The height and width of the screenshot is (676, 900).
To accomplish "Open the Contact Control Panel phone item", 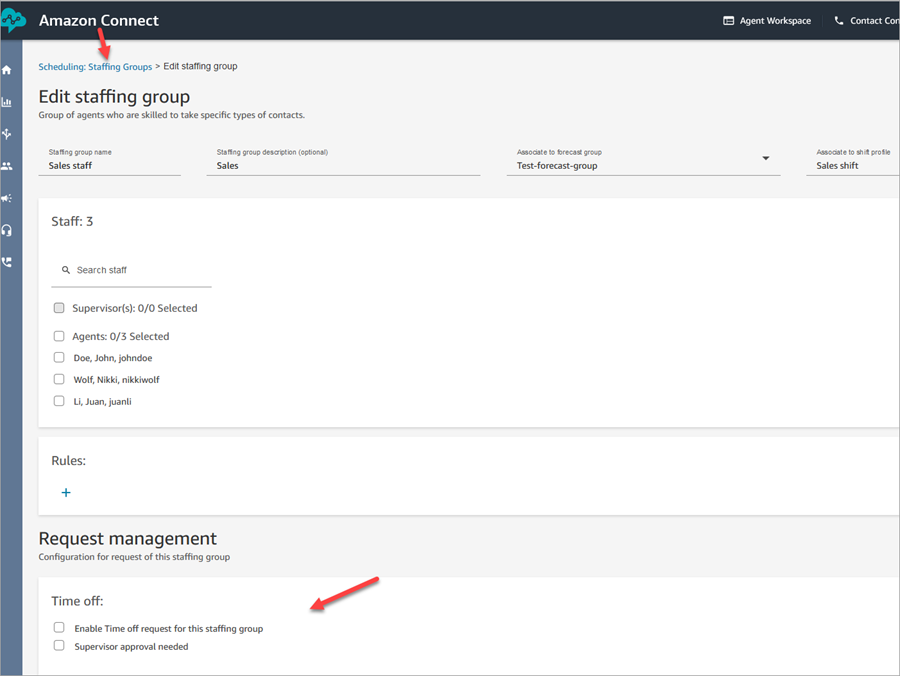I will pos(865,21).
